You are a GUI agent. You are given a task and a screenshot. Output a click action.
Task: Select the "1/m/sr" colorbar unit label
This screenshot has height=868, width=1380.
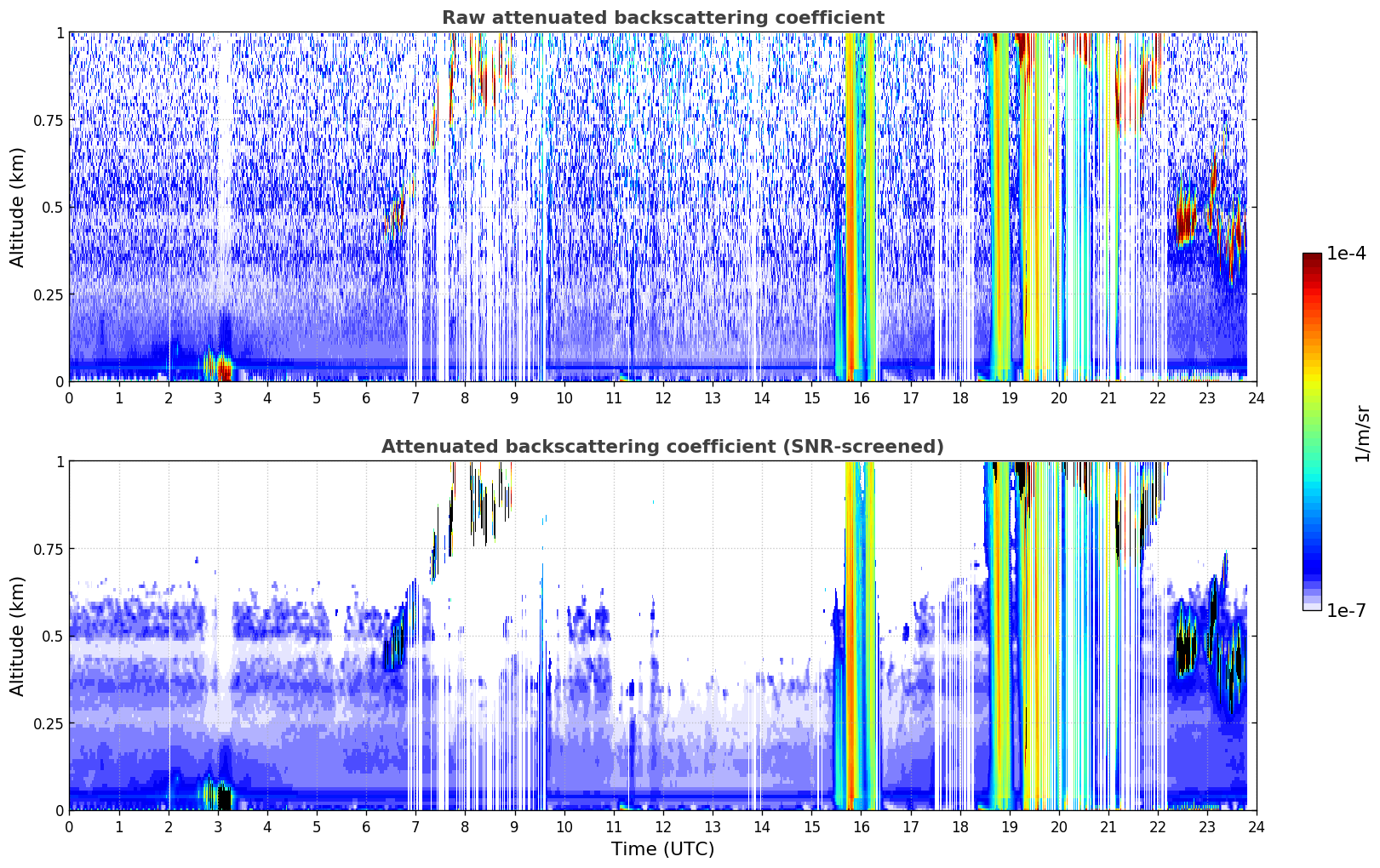(x=1362, y=432)
